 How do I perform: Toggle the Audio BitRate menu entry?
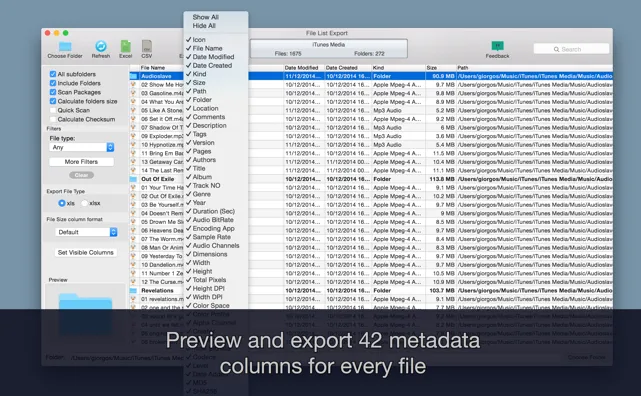click(215, 220)
